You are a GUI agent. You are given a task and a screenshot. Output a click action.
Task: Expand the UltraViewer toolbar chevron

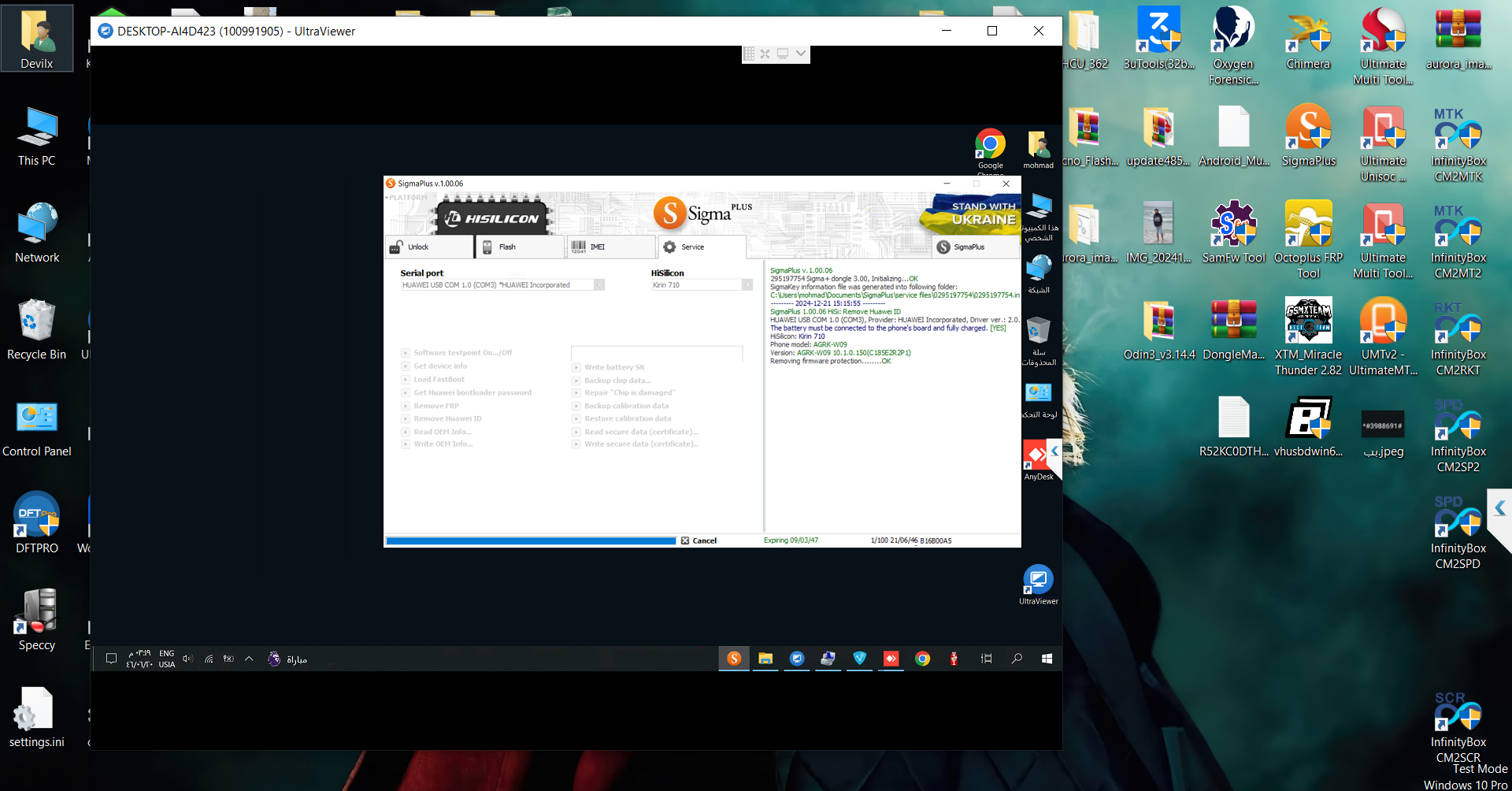801,54
